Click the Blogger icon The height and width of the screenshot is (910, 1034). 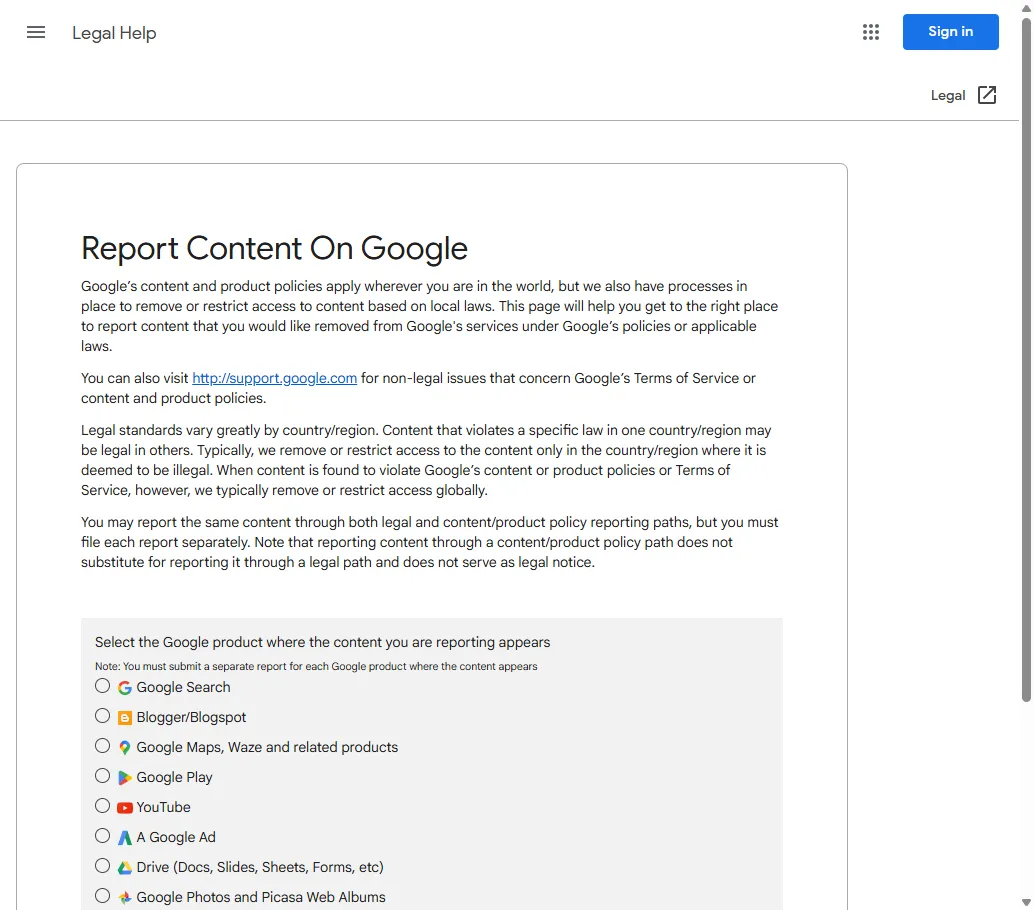(124, 717)
